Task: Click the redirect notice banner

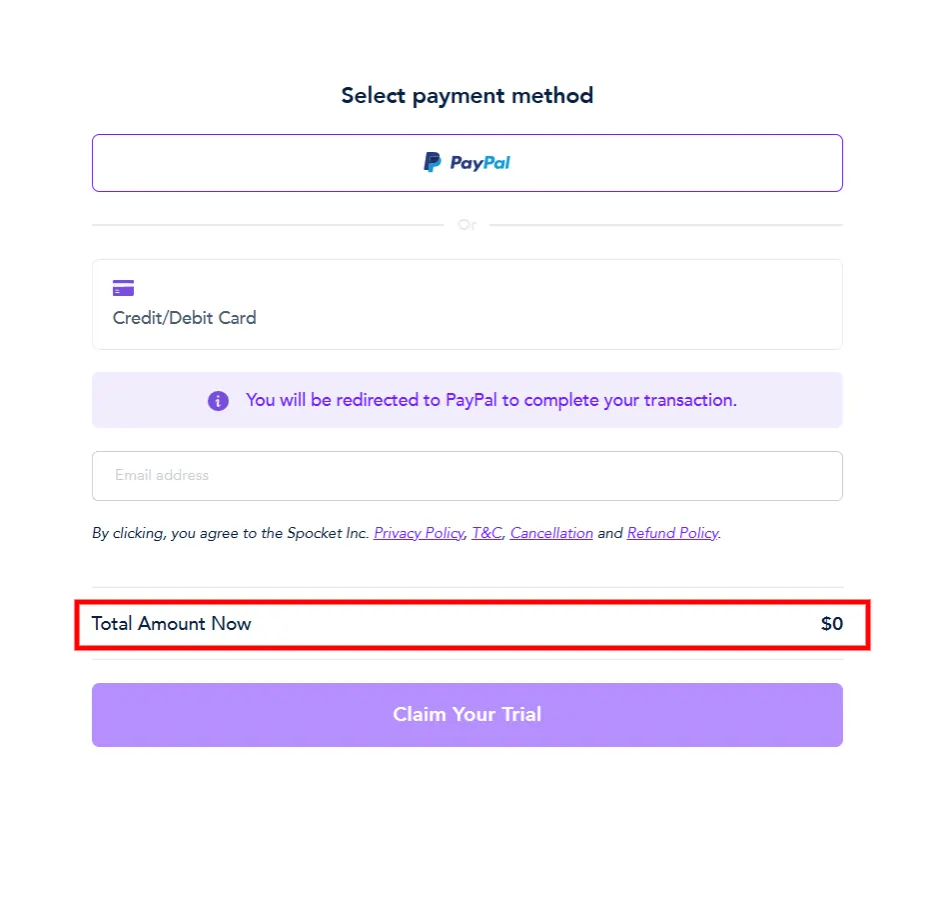Action: (466, 400)
